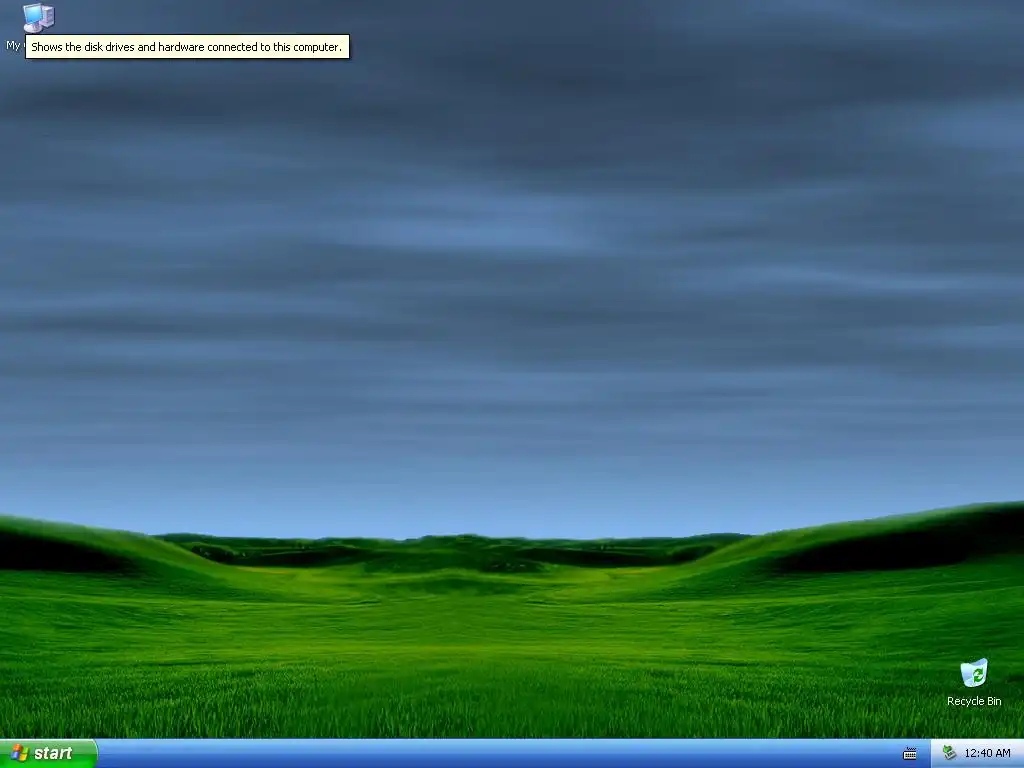Click the 12:40 AM taskbar clock
The image size is (1024, 768).
tap(987, 753)
